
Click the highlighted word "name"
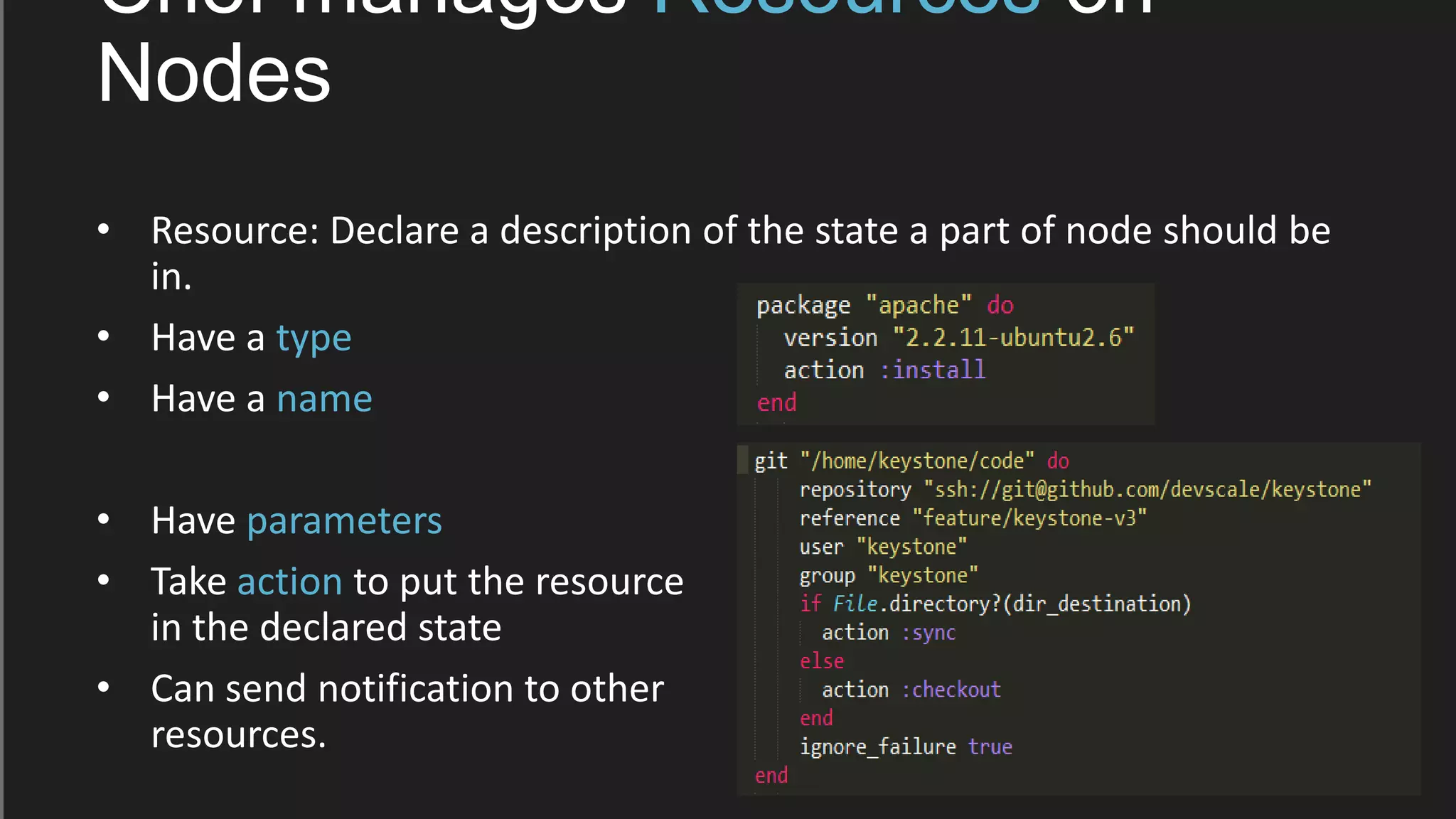(x=324, y=399)
